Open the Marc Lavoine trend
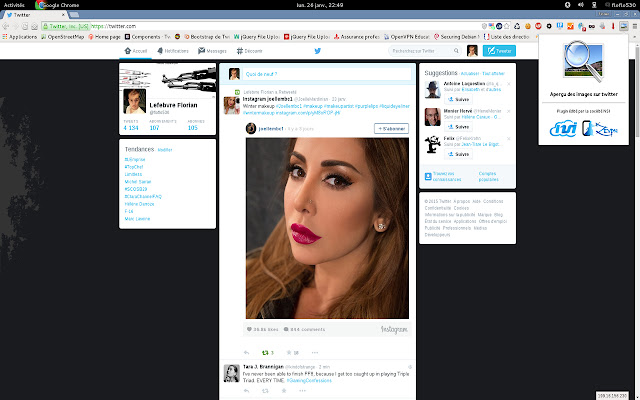 click(137, 219)
